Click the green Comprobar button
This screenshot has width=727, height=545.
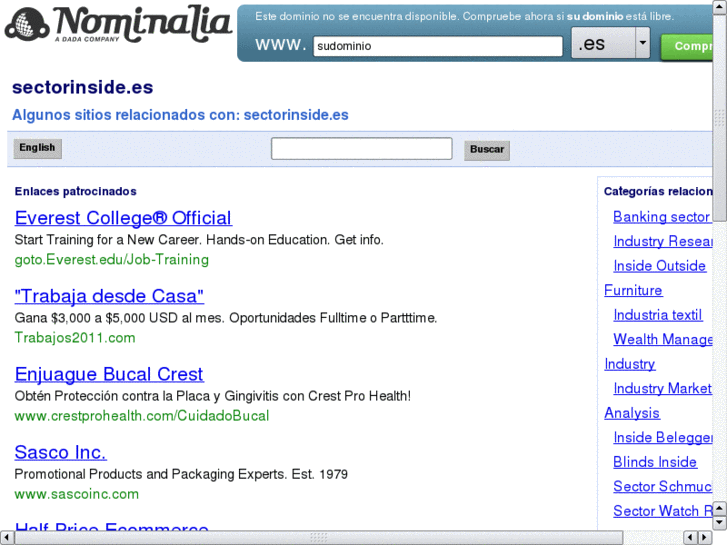(x=687, y=46)
